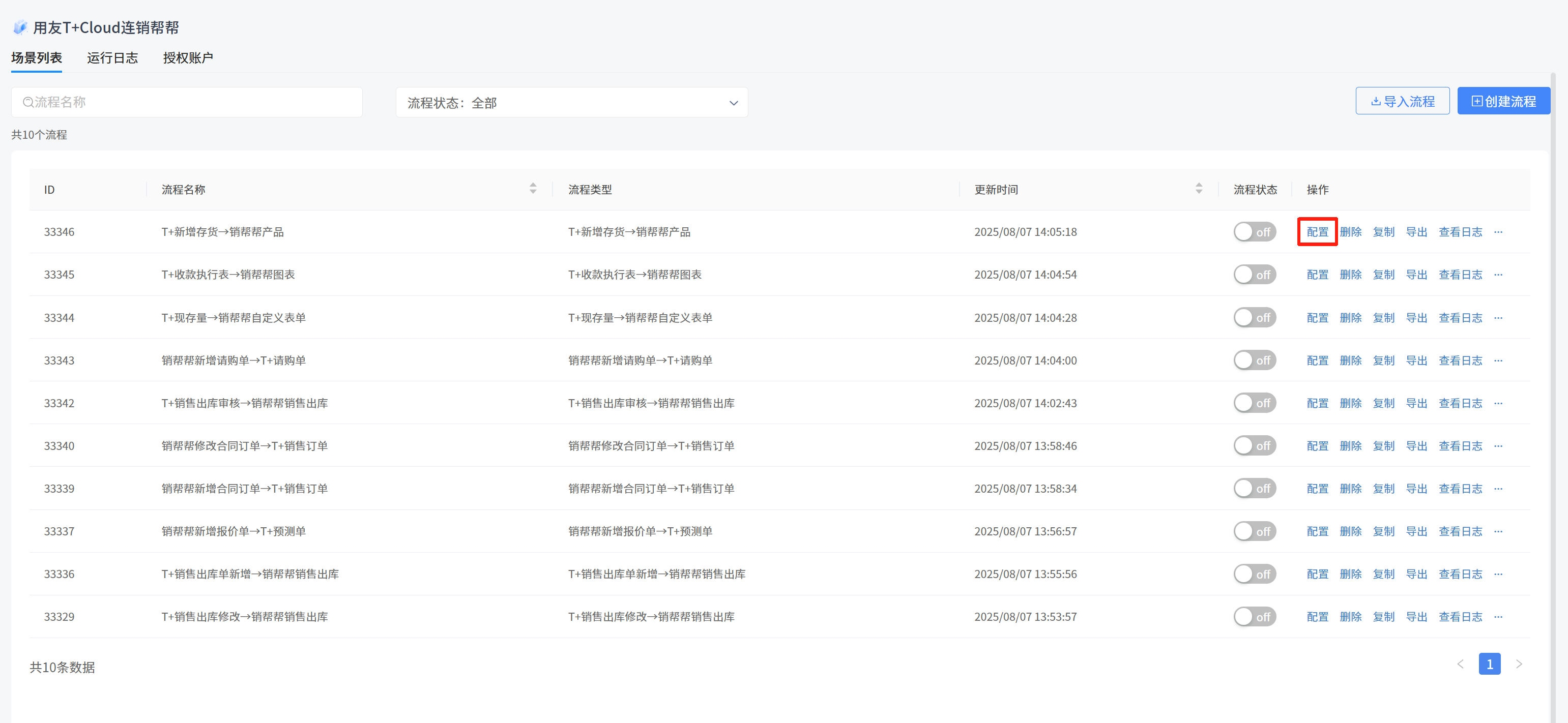Open more actions (…) for flow 33345
Screen dimensions: 1568x723
click(x=1498, y=275)
